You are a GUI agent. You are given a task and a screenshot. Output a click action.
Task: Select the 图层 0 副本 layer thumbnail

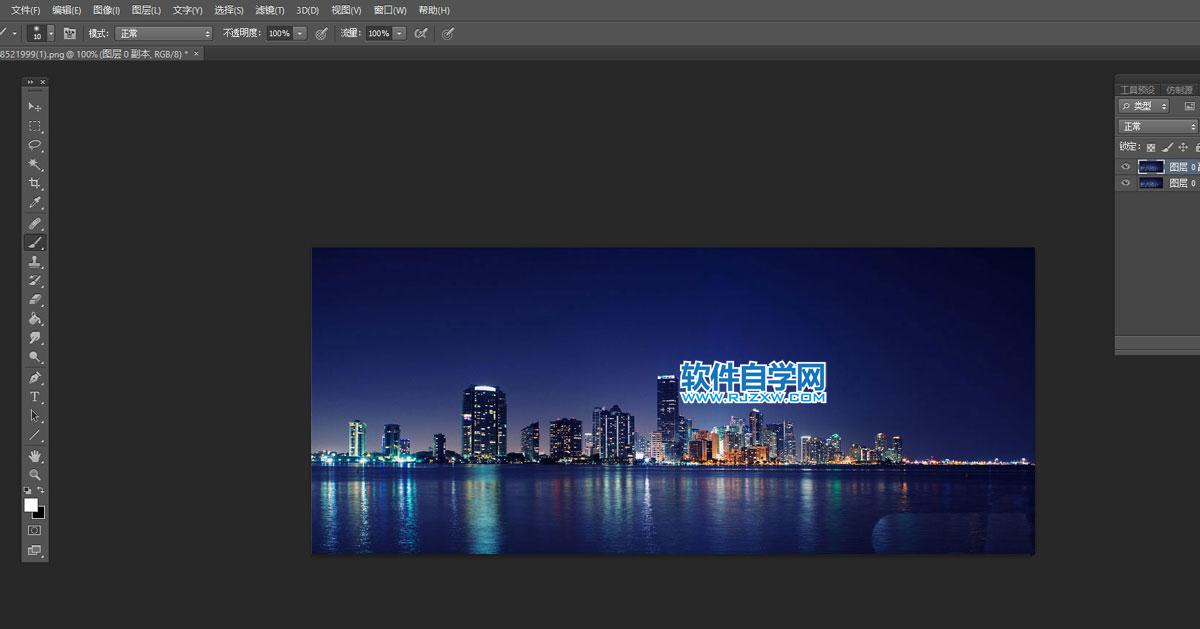(x=1151, y=167)
